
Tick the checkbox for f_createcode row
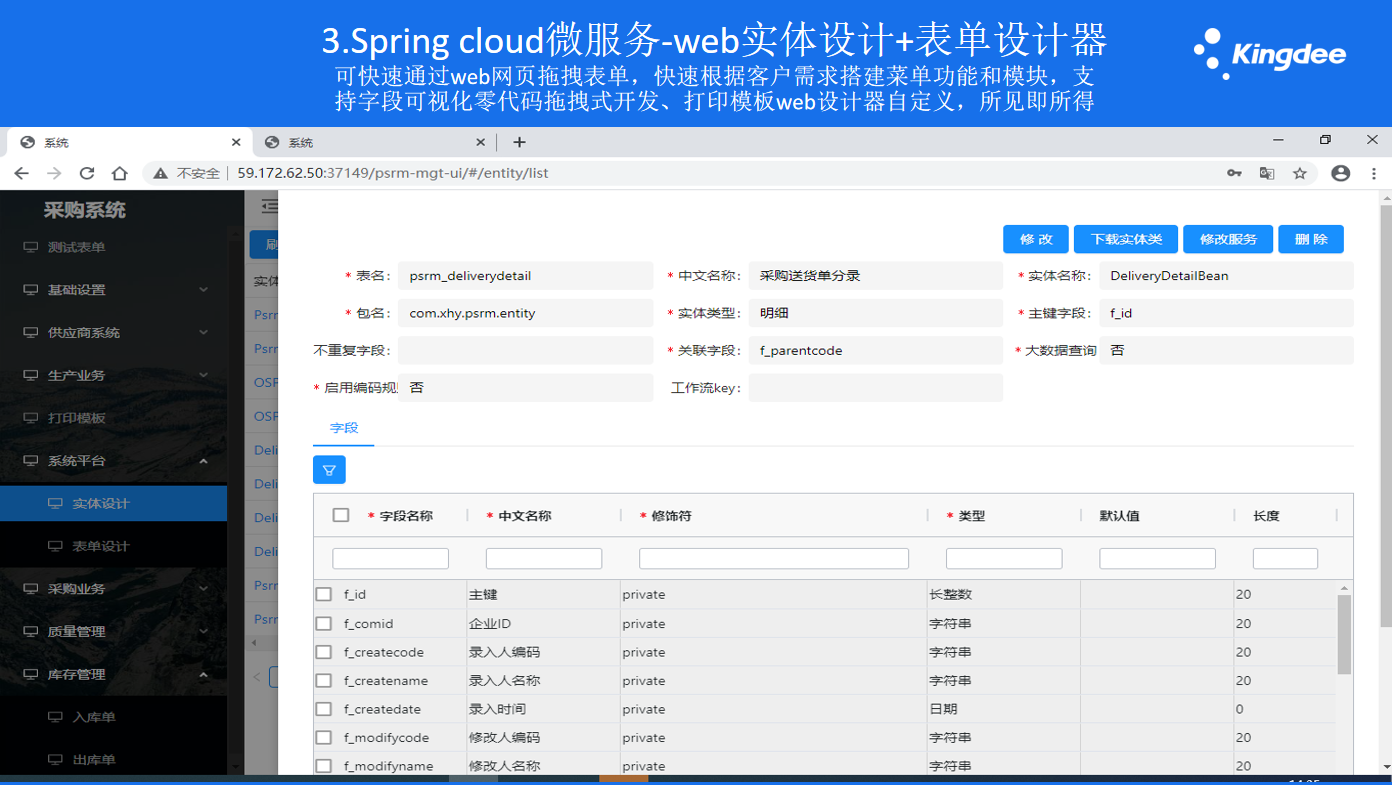(x=324, y=652)
